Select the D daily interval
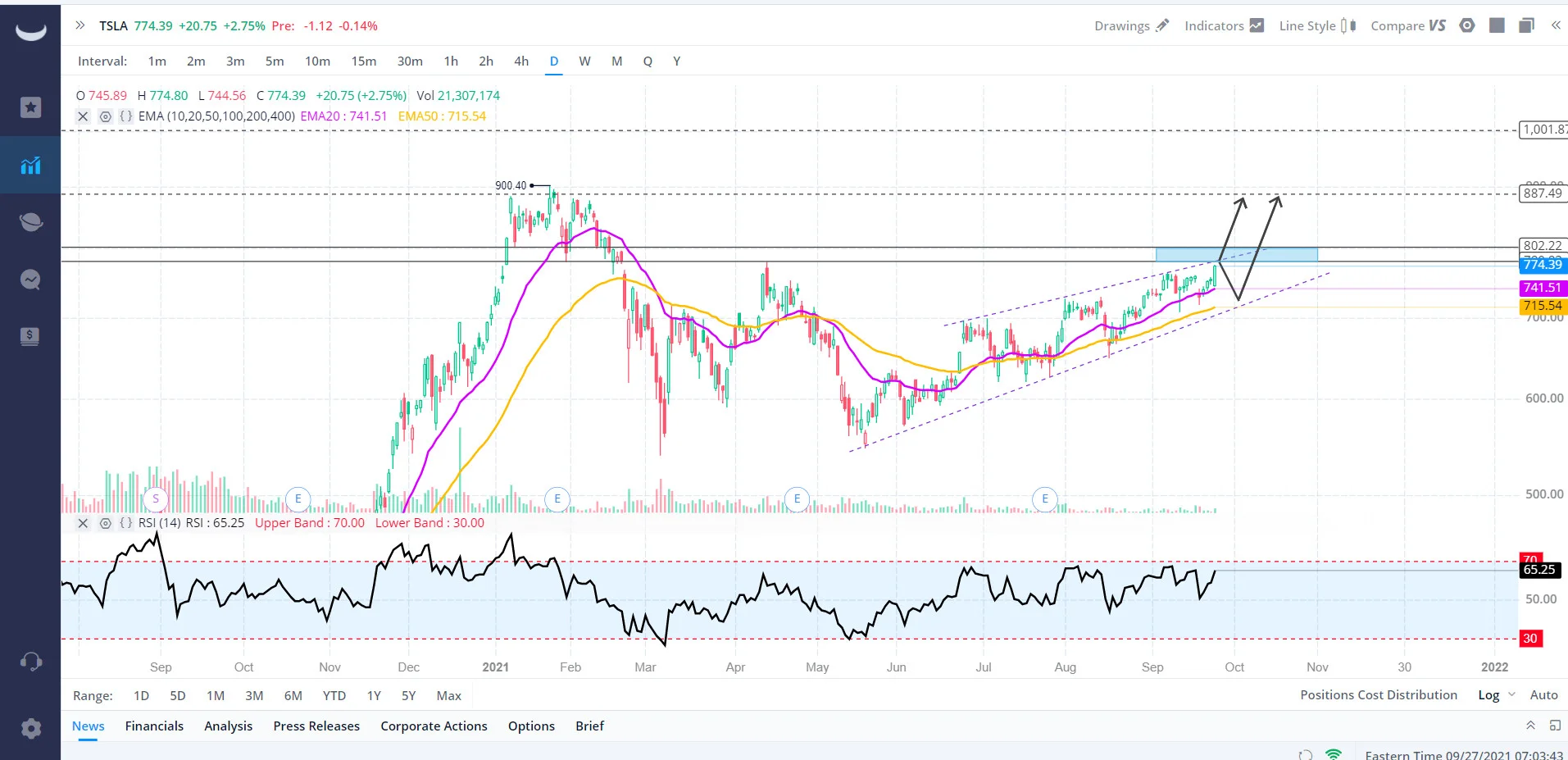Screen dimensions: 1568x760 click(x=554, y=61)
